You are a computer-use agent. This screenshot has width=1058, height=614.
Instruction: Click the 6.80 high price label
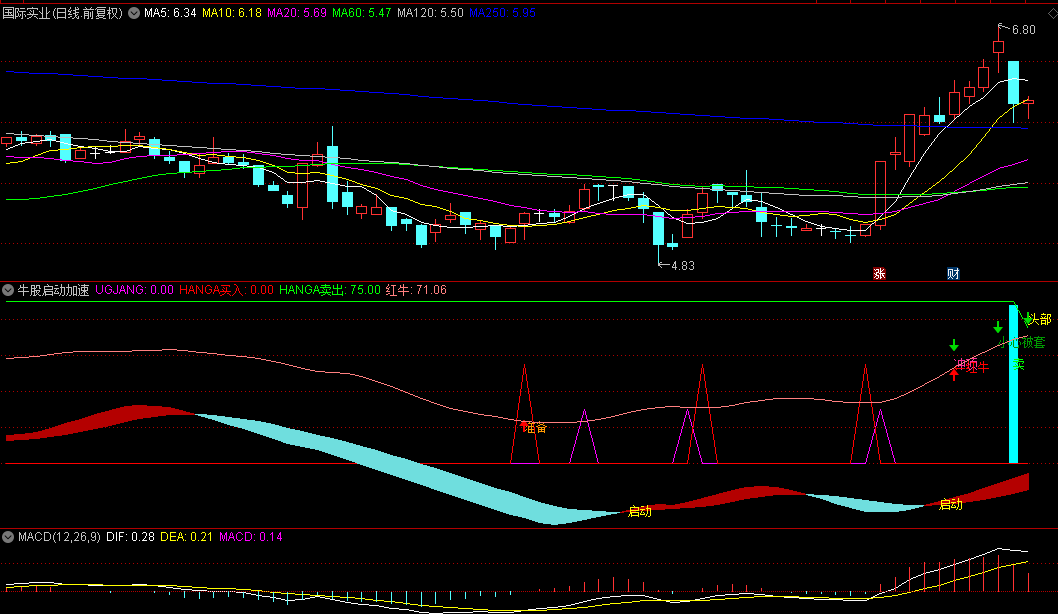click(1024, 30)
